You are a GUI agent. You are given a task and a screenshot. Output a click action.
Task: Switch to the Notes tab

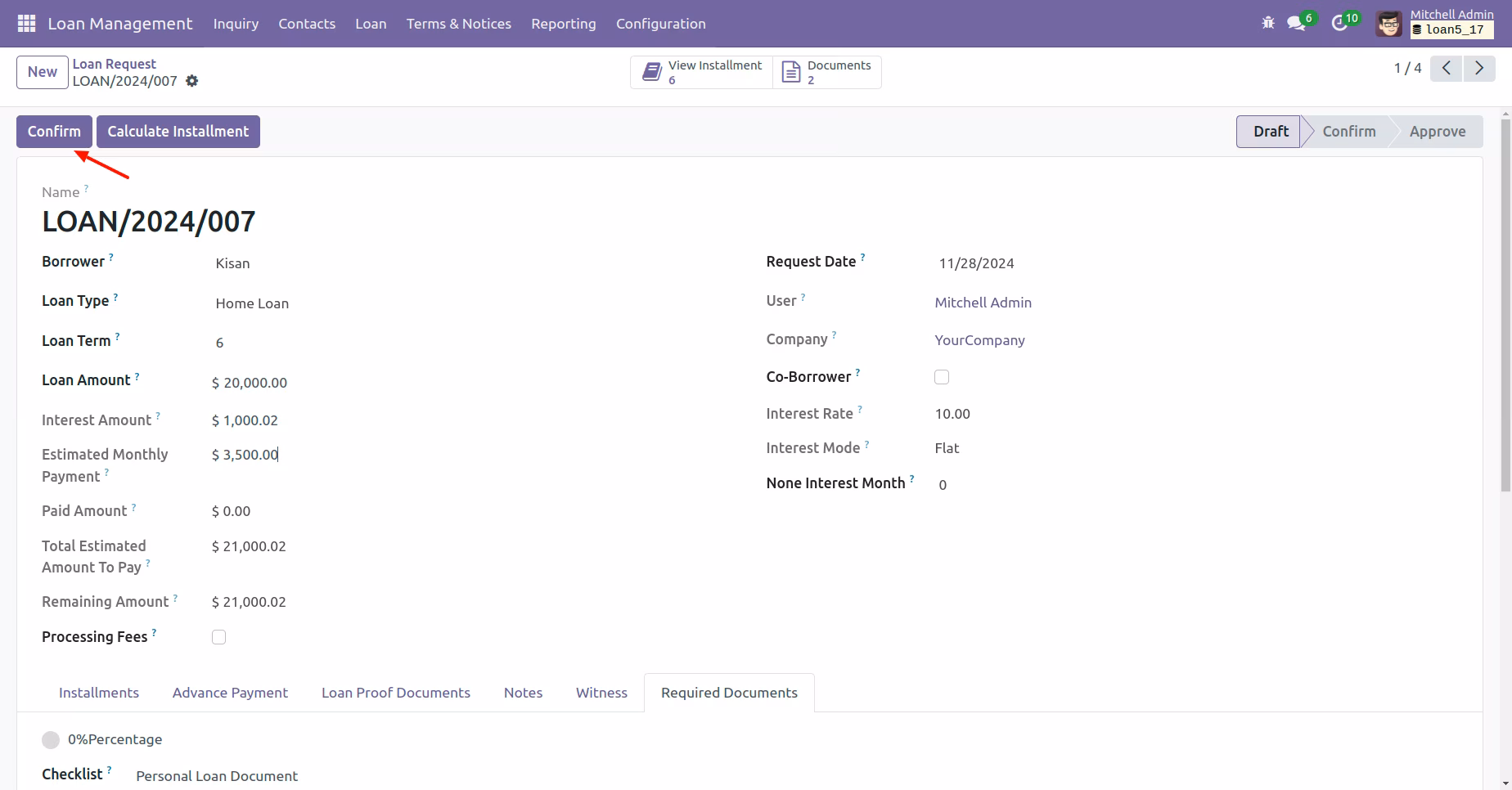click(x=523, y=693)
